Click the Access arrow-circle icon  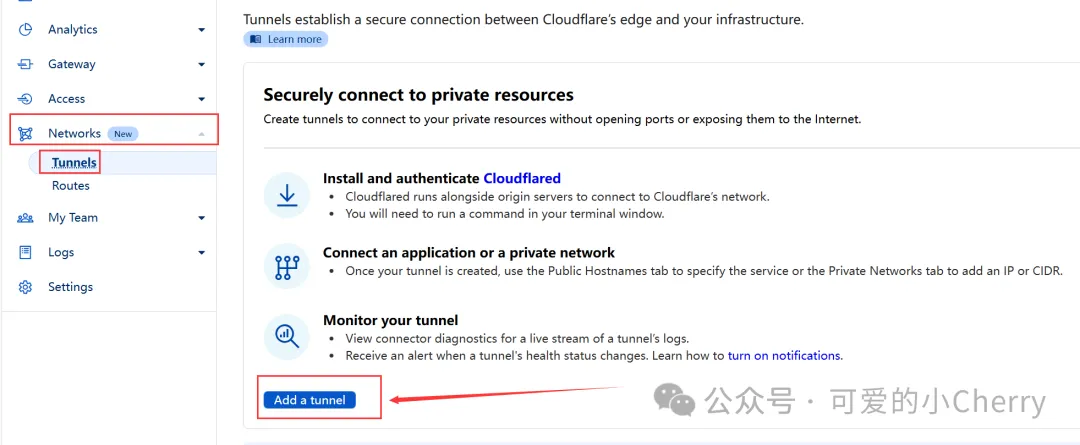[x=25, y=99]
